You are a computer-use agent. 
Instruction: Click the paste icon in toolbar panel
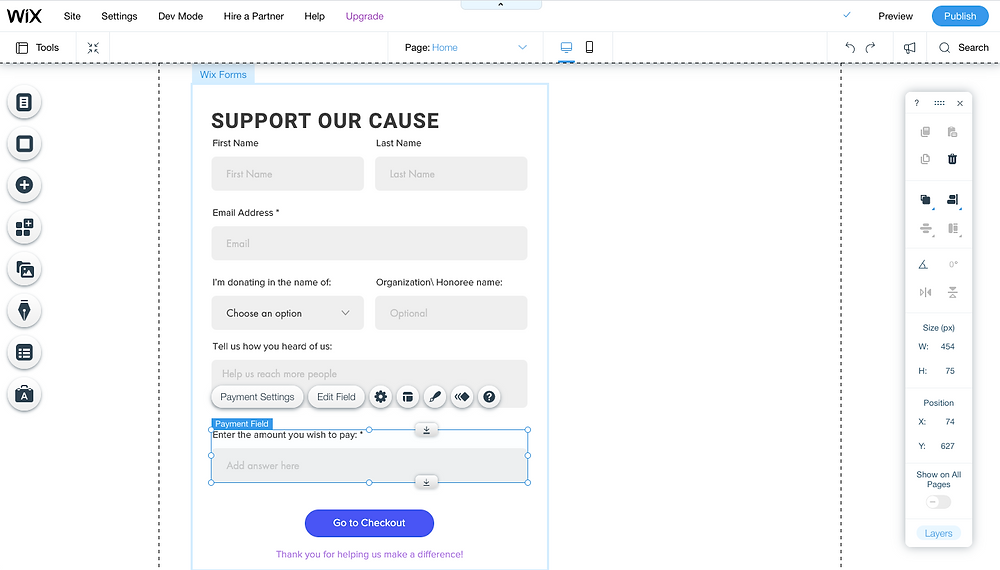pyautogui.click(x=952, y=132)
